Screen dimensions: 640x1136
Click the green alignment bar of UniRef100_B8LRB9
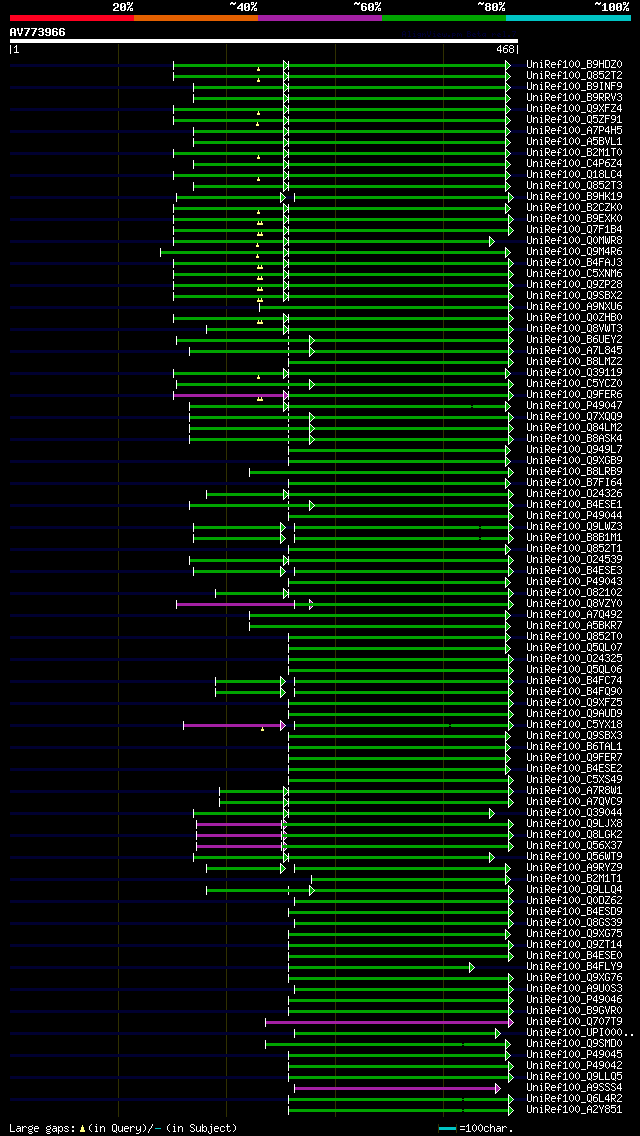coord(379,472)
